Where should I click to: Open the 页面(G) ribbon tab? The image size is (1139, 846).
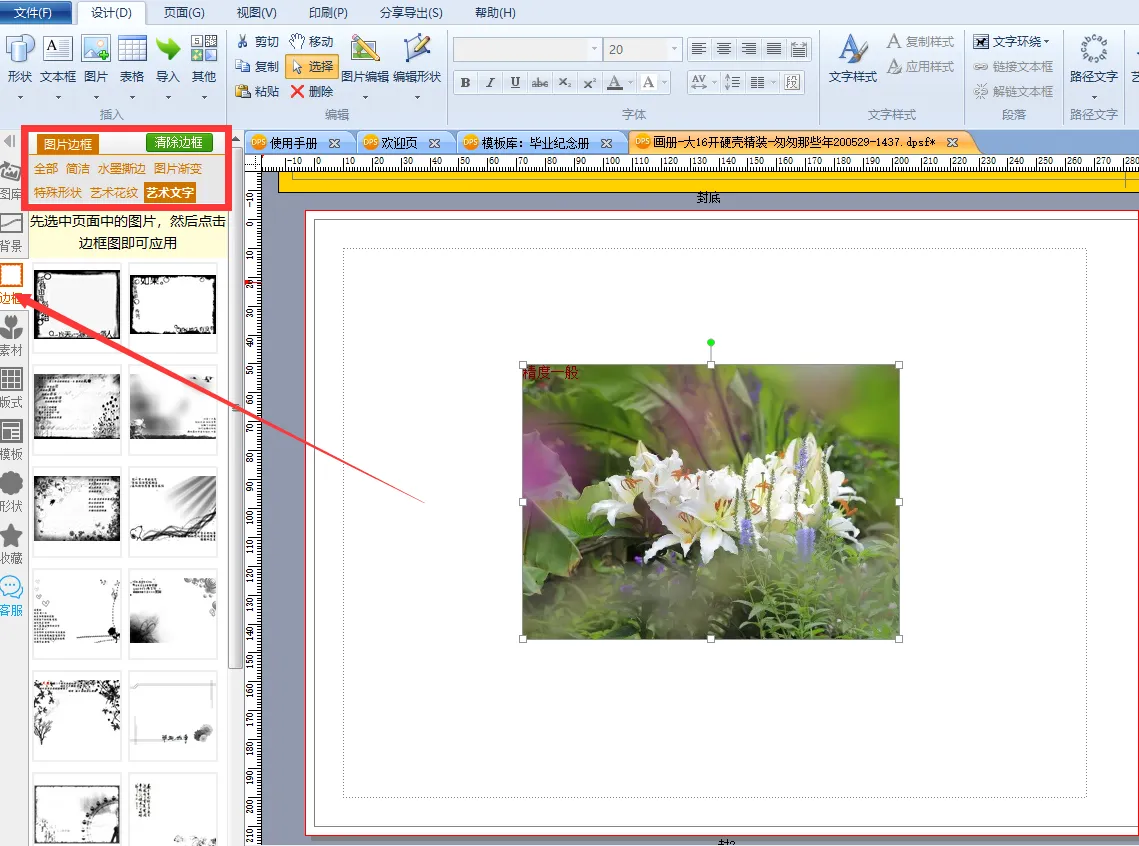tap(183, 13)
